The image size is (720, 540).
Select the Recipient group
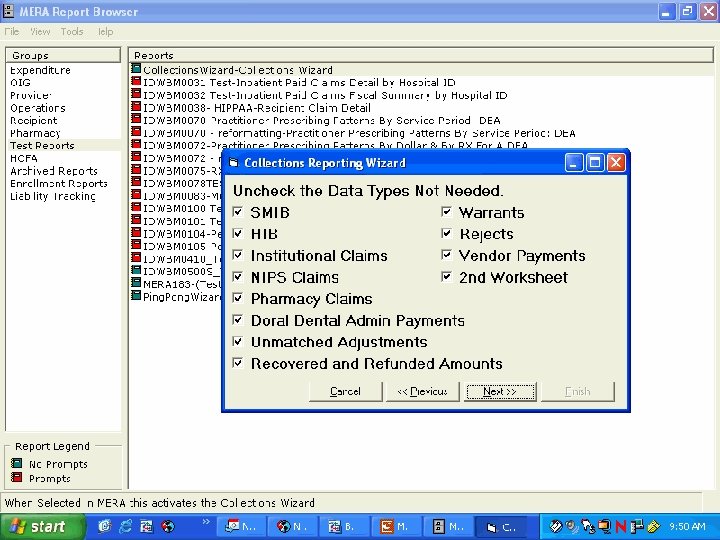tap(34, 121)
